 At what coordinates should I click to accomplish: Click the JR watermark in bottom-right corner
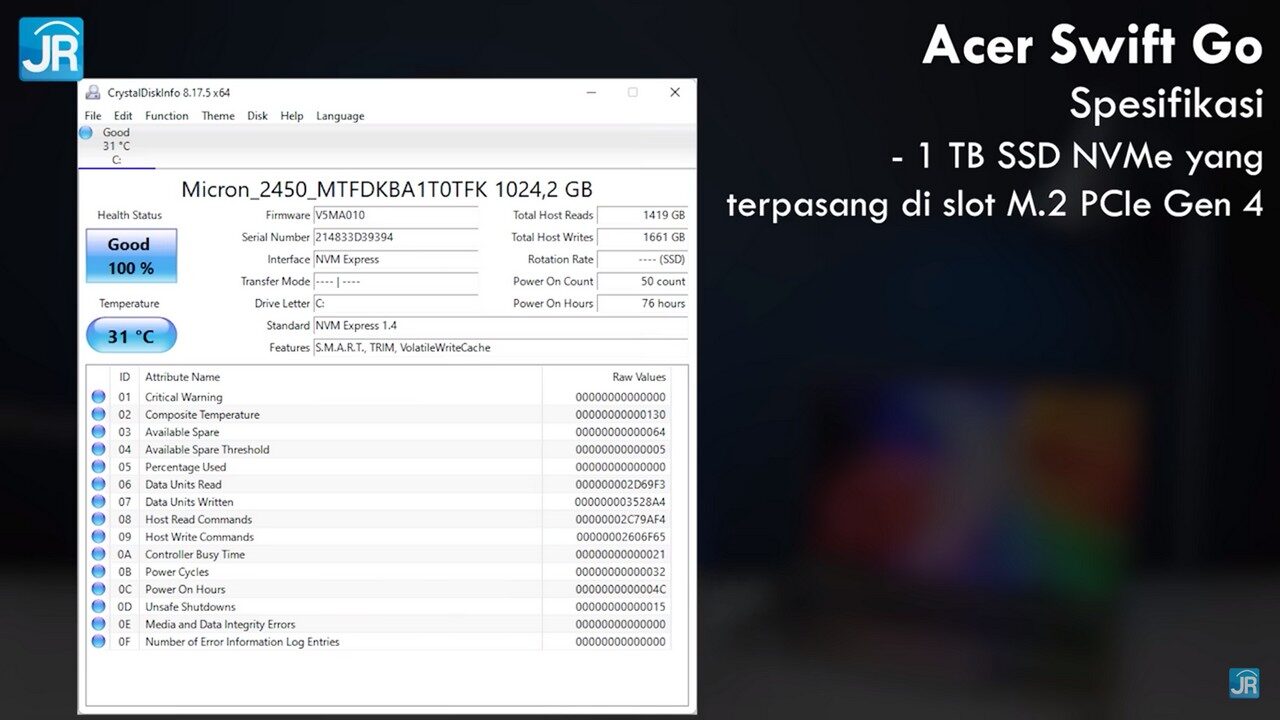[x=1246, y=684]
